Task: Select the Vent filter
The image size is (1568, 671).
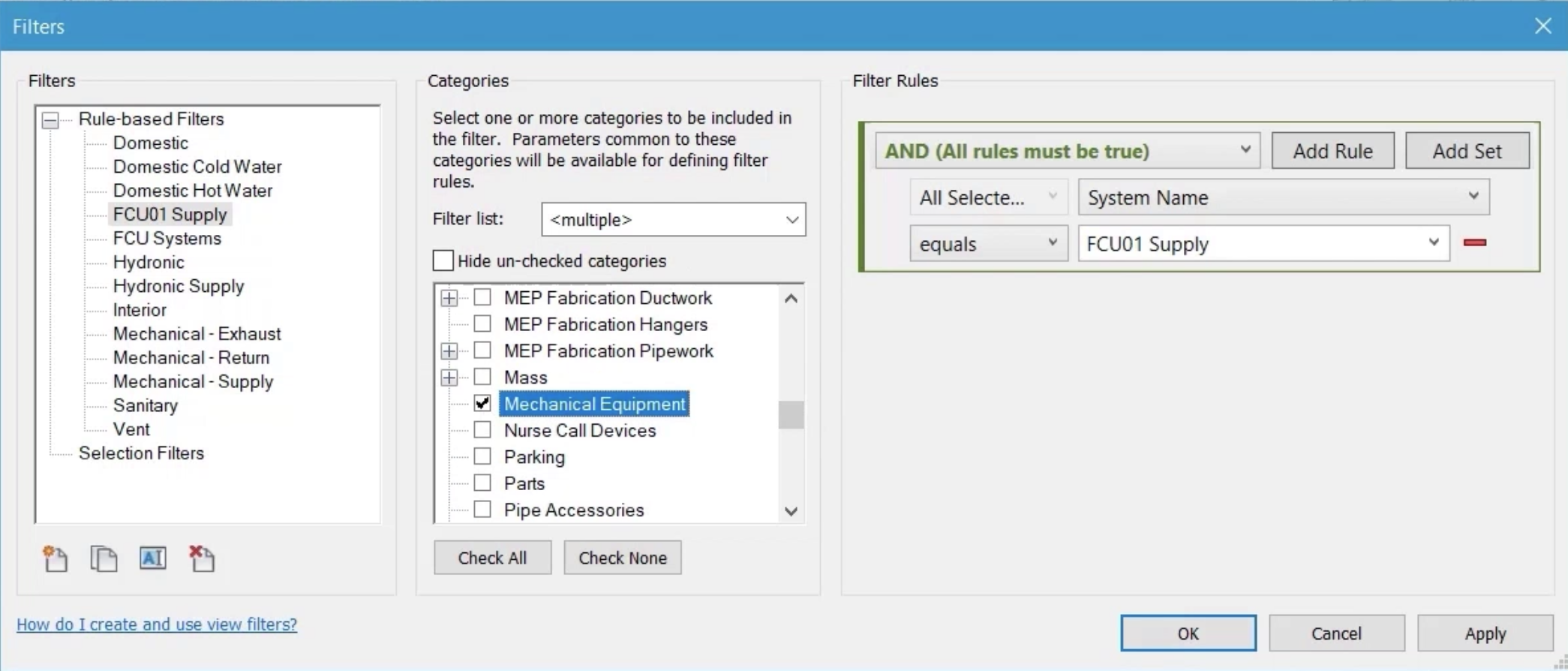Action: [131, 429]
